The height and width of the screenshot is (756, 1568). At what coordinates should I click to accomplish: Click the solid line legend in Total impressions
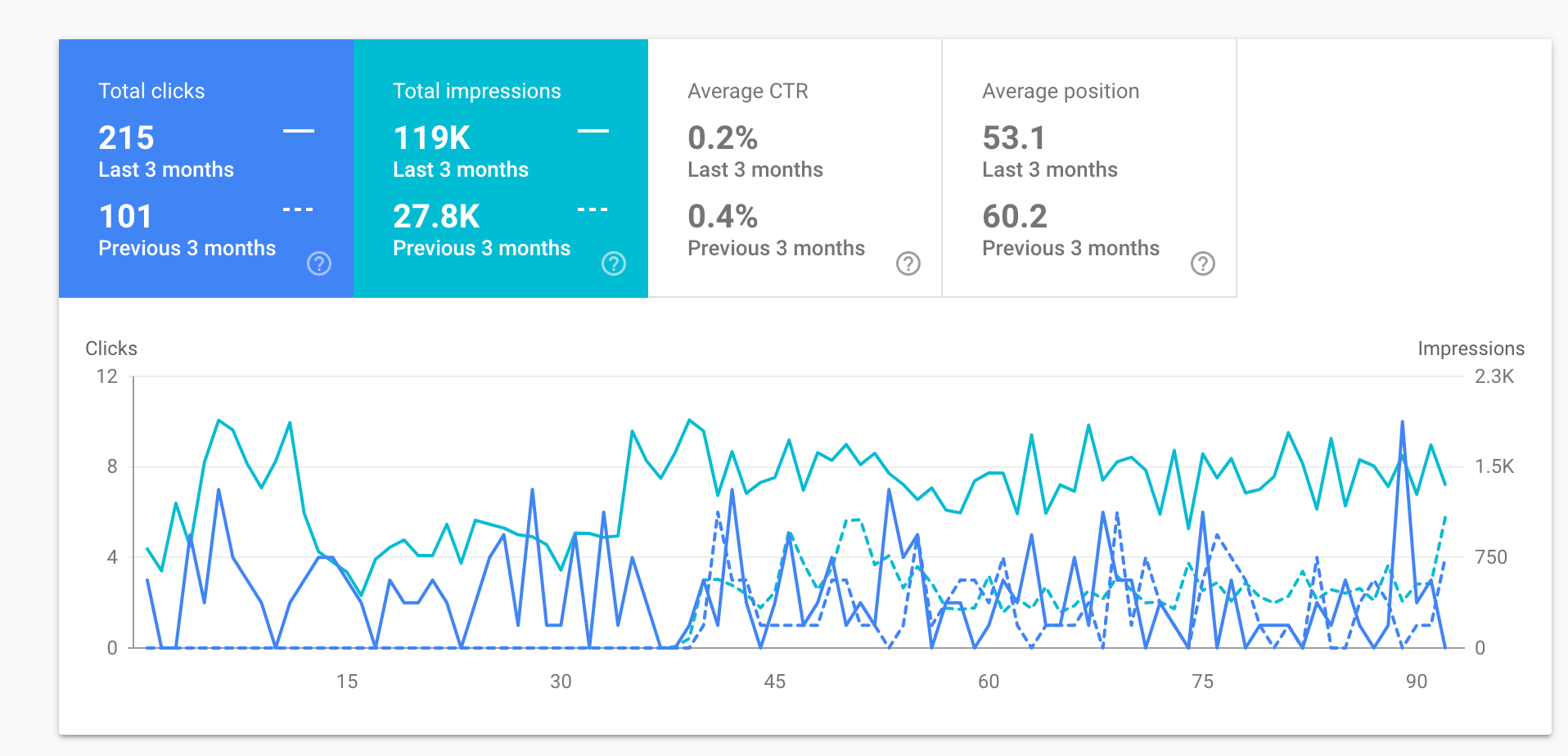(x=593, y=131)
